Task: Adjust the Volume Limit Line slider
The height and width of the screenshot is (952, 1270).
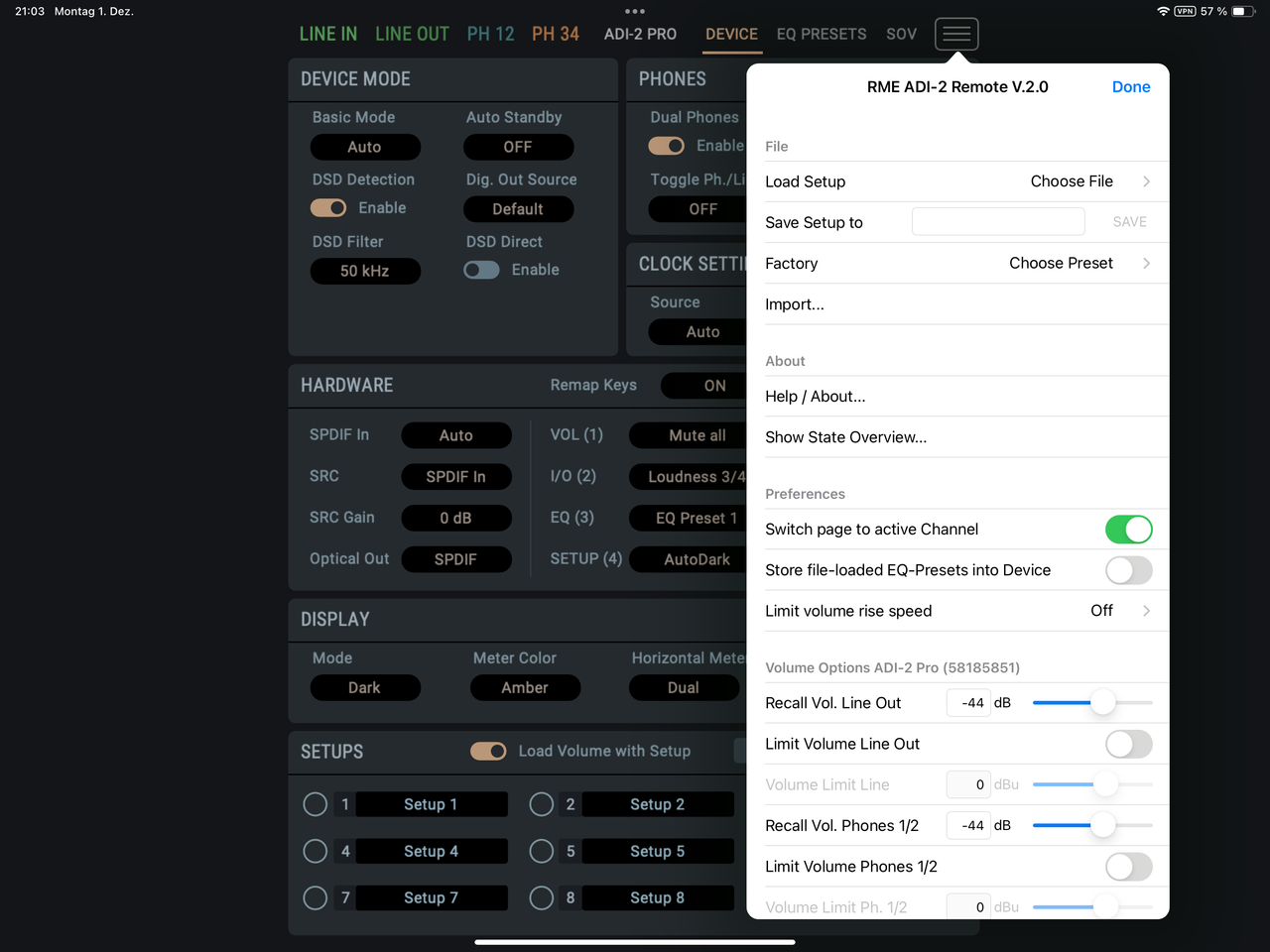Action: 1092,784
